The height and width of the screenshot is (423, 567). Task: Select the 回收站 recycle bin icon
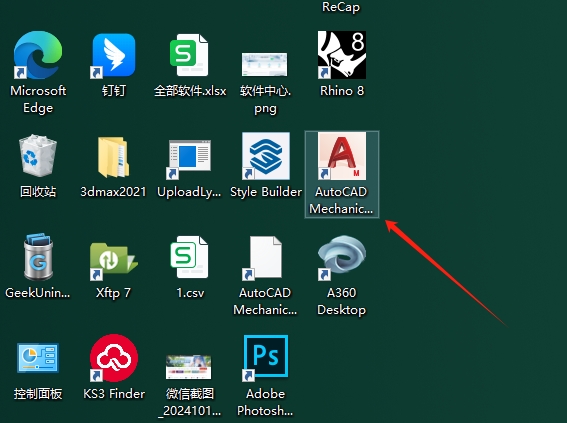point(38,156)
